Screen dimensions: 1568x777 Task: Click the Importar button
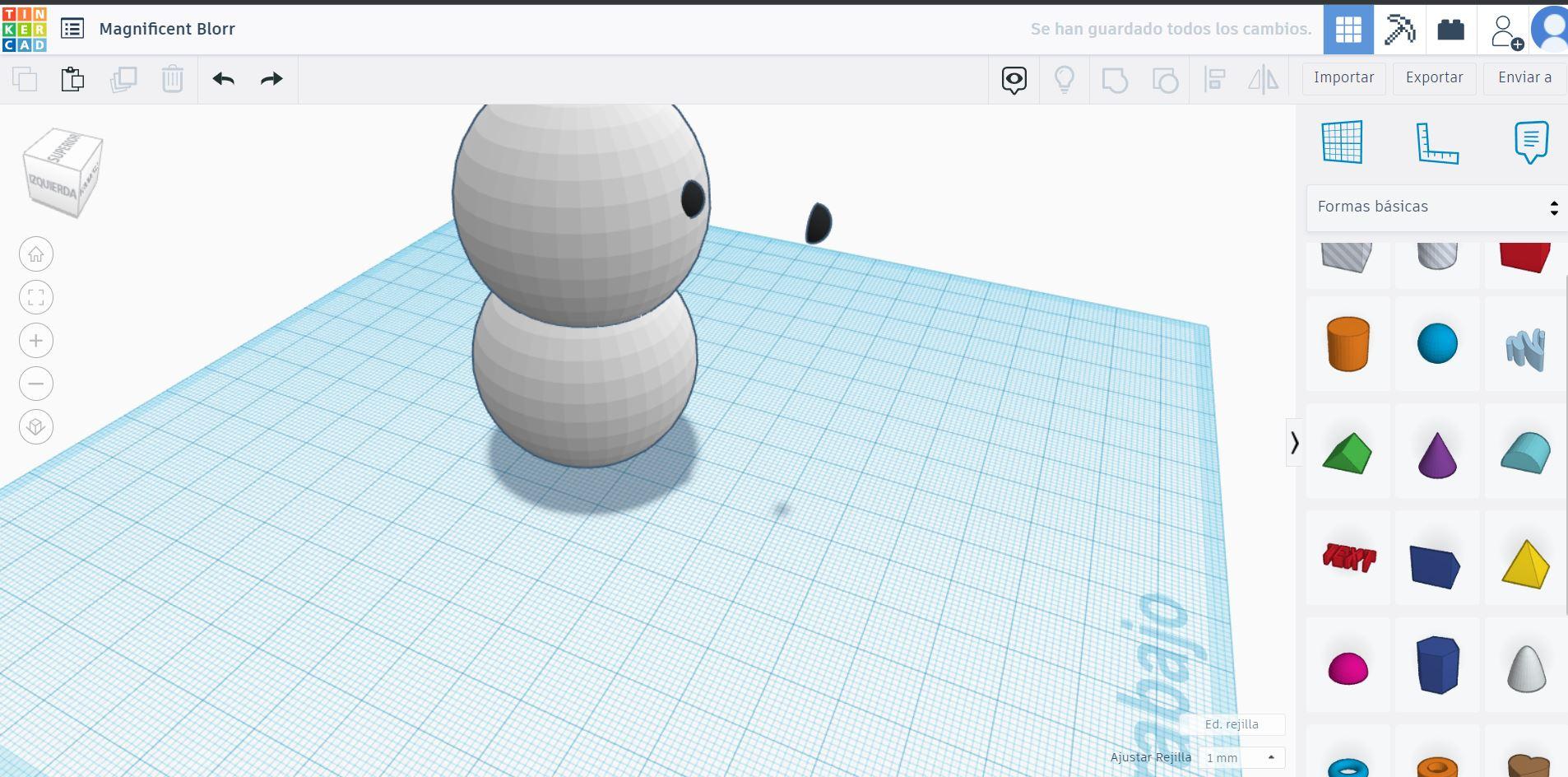tap(1344, 78)
